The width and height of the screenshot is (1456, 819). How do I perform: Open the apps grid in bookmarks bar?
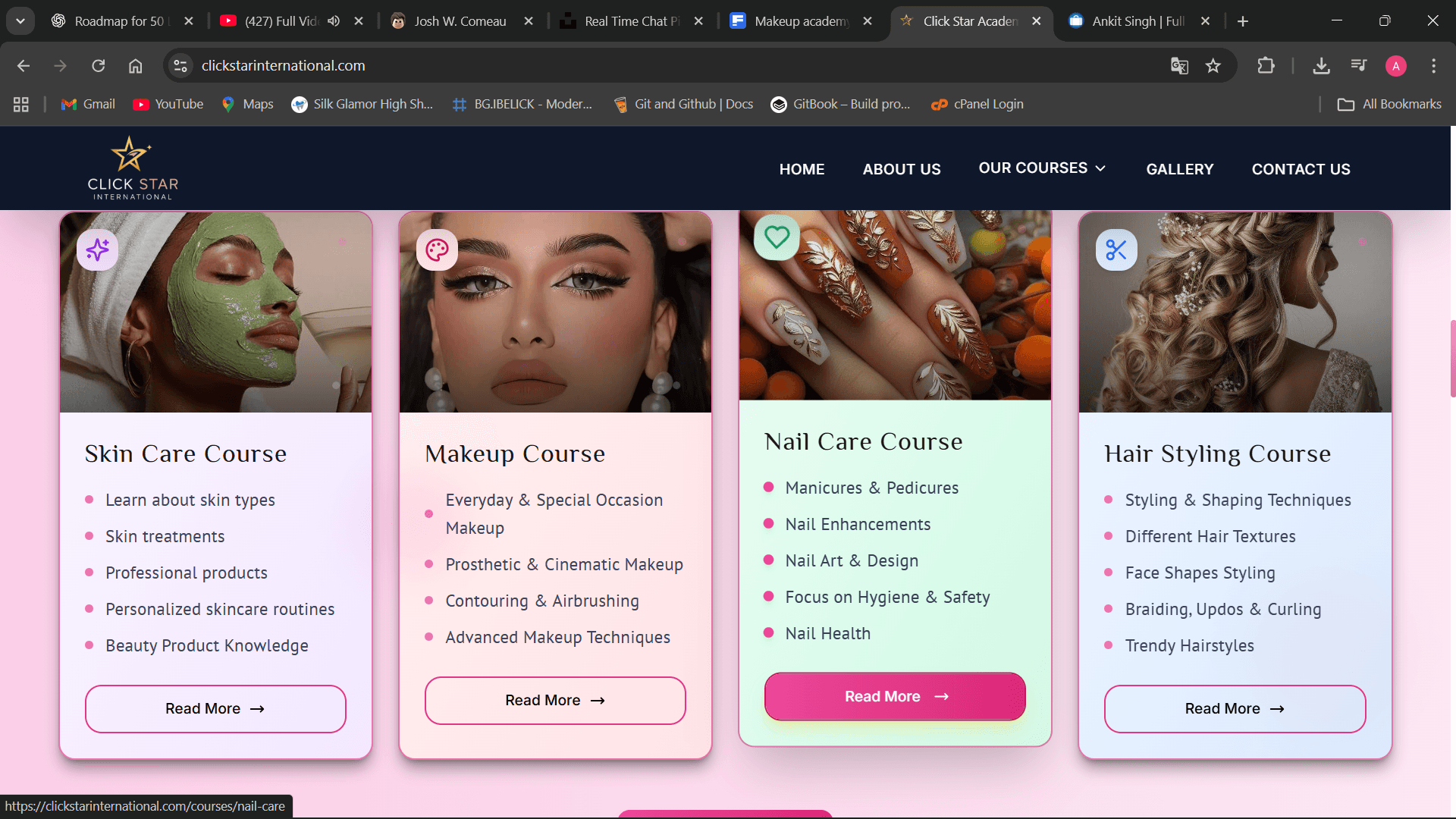tap(21, 105)
